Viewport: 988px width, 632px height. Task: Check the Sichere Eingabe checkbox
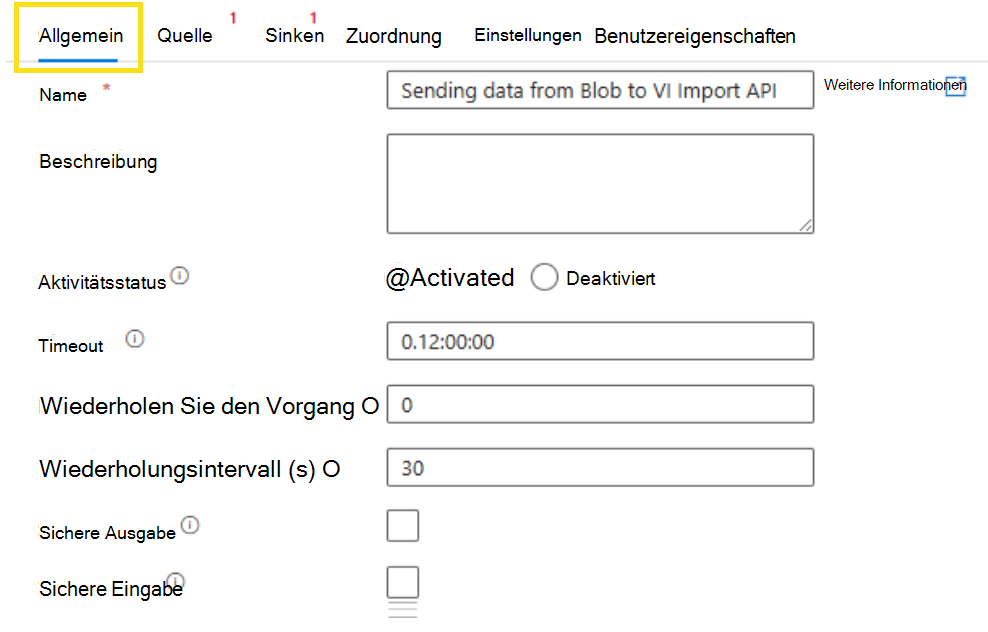click(x=402, y=581)
